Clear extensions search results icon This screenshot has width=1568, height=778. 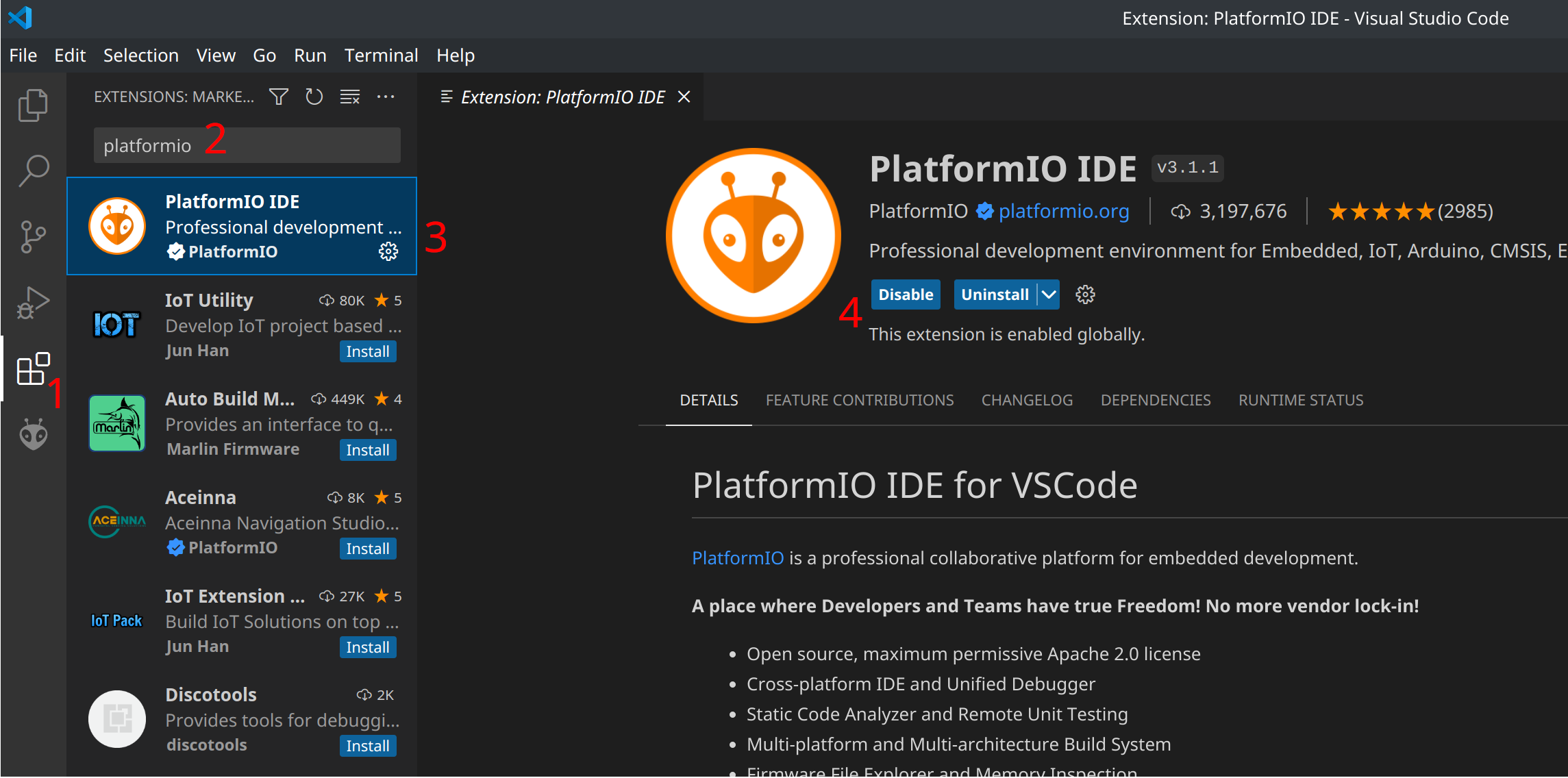point(350,97)
